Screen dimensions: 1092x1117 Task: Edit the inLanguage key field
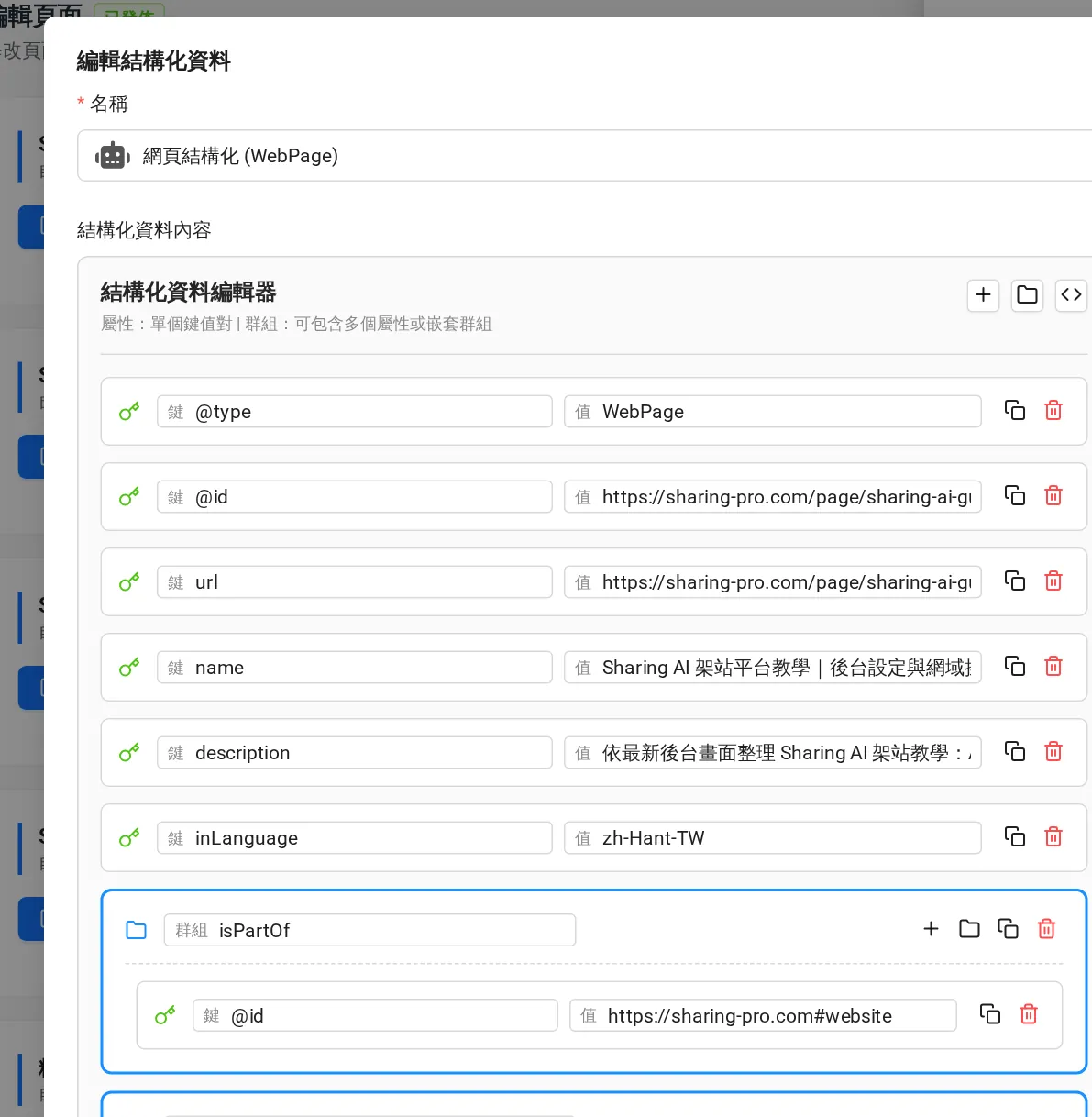(355, 838)
